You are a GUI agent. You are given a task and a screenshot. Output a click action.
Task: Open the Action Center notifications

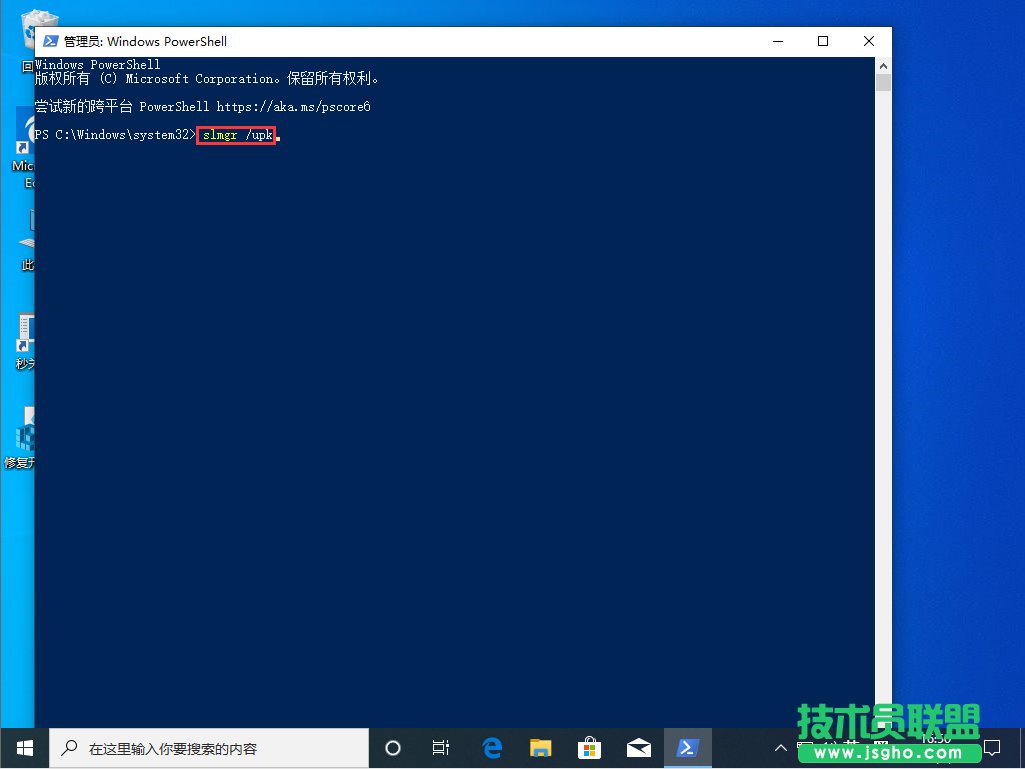pyautogui.click(x=992, y=747)
